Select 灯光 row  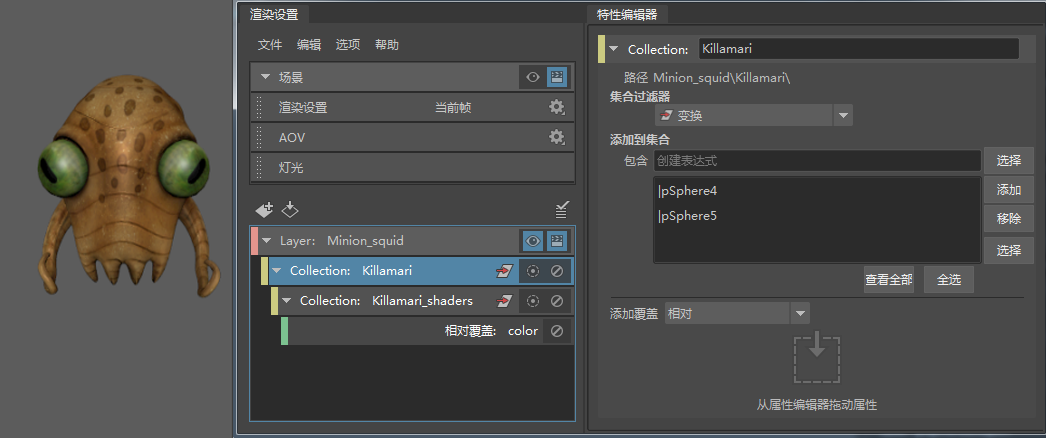tap(412, 167)
